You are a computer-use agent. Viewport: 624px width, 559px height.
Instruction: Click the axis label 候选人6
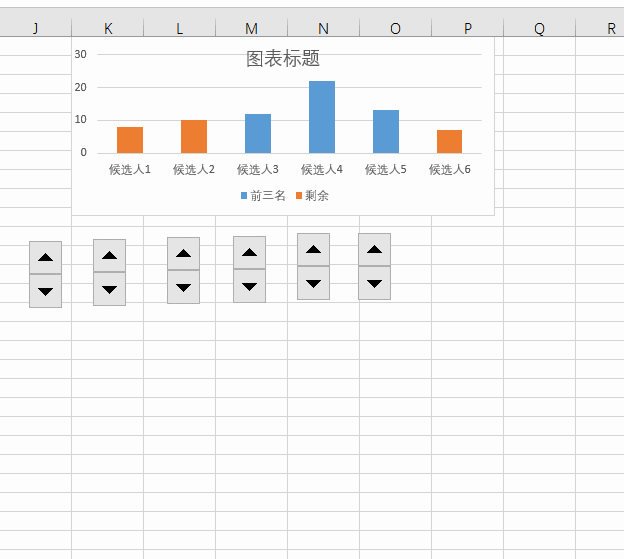pos(450,169)
